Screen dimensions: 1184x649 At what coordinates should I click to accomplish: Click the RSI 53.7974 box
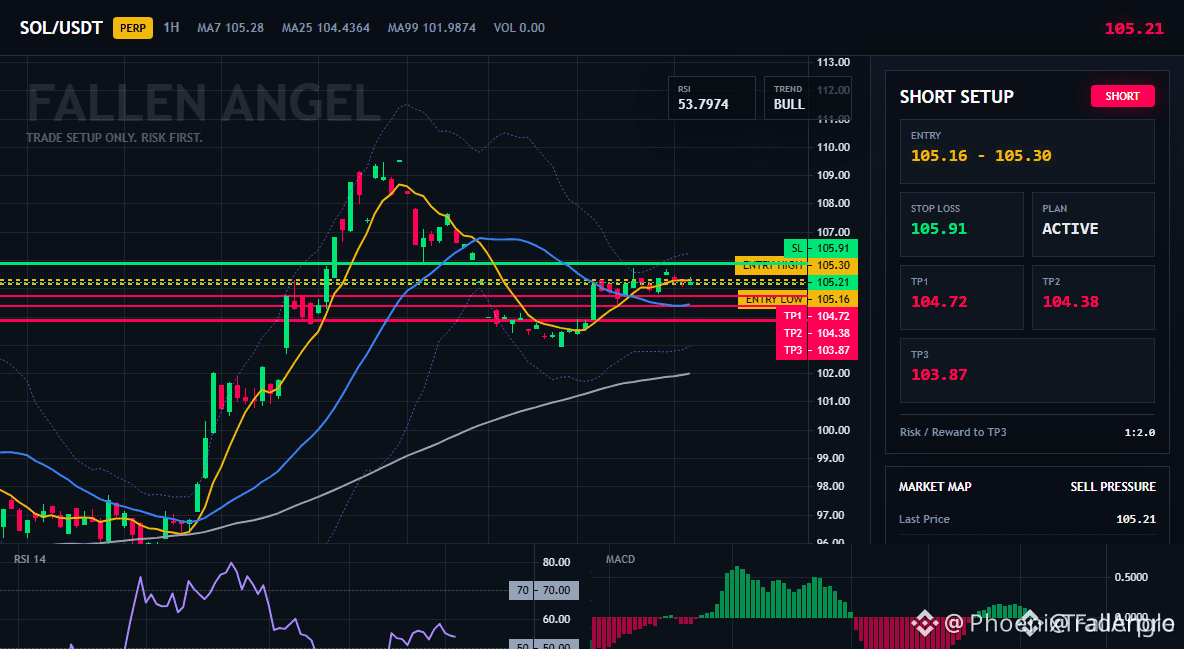pyautogui.click(x=711, y=97)
